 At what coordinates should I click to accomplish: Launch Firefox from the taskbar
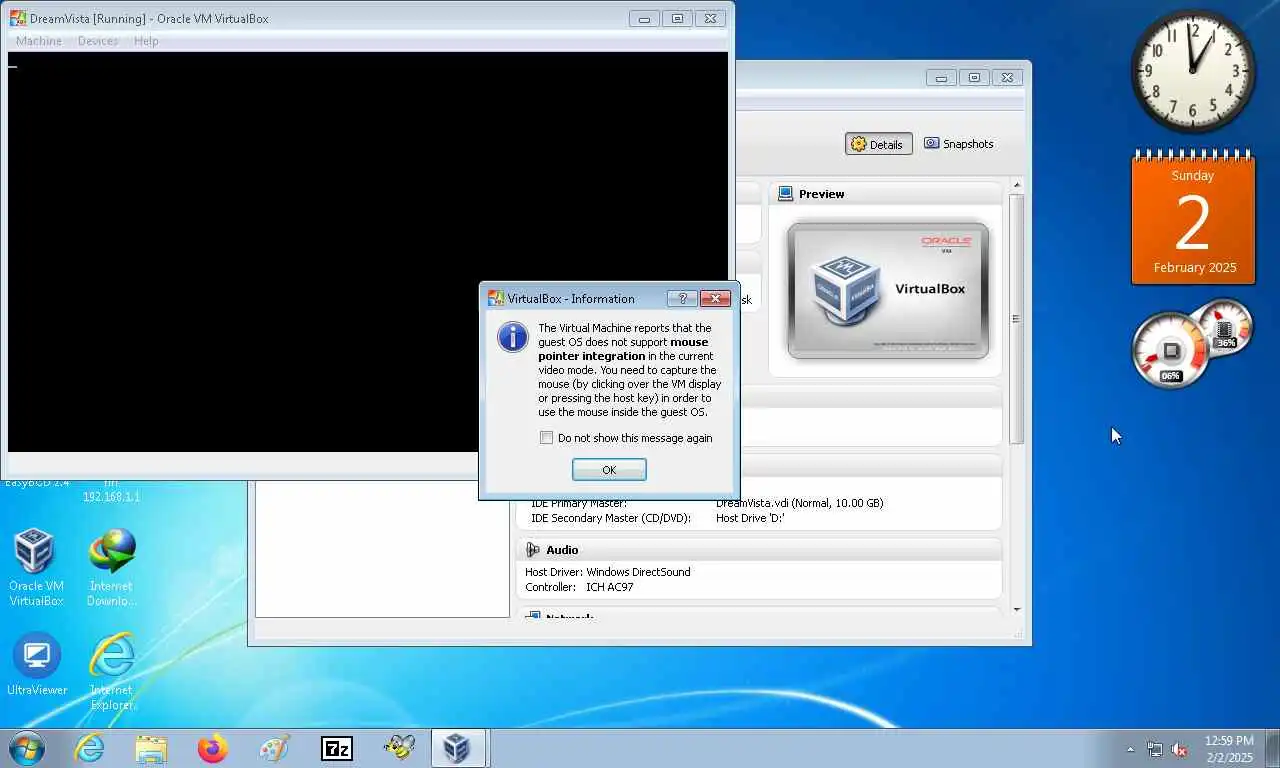[x=212, y=748]
